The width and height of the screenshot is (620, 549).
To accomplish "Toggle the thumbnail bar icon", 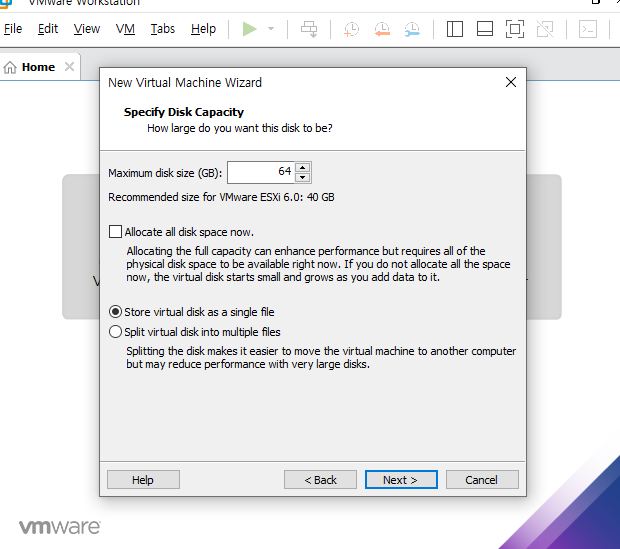I will point(485,29).
